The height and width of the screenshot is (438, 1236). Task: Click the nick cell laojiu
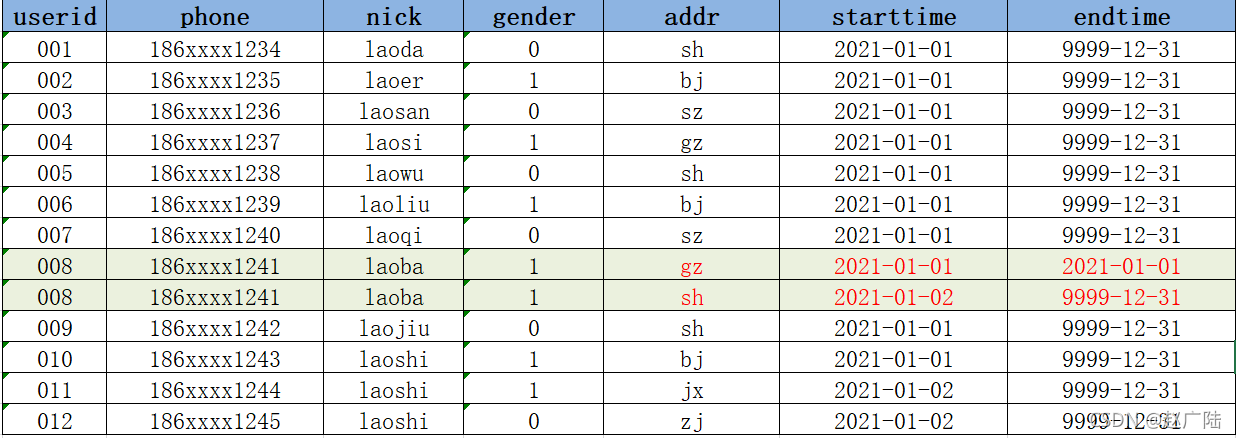pos(394,328)
